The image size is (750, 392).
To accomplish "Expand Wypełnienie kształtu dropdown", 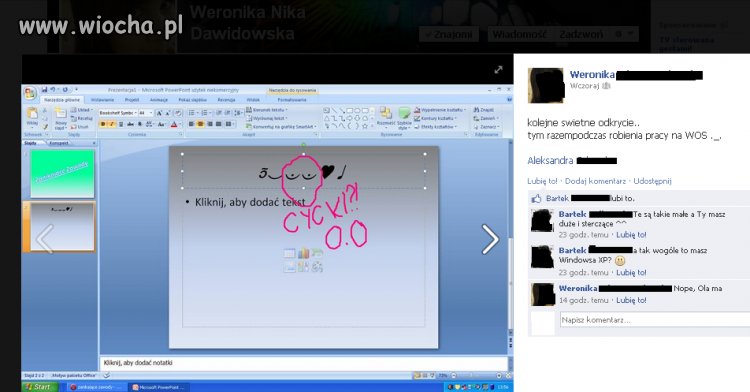I will 440,110.
